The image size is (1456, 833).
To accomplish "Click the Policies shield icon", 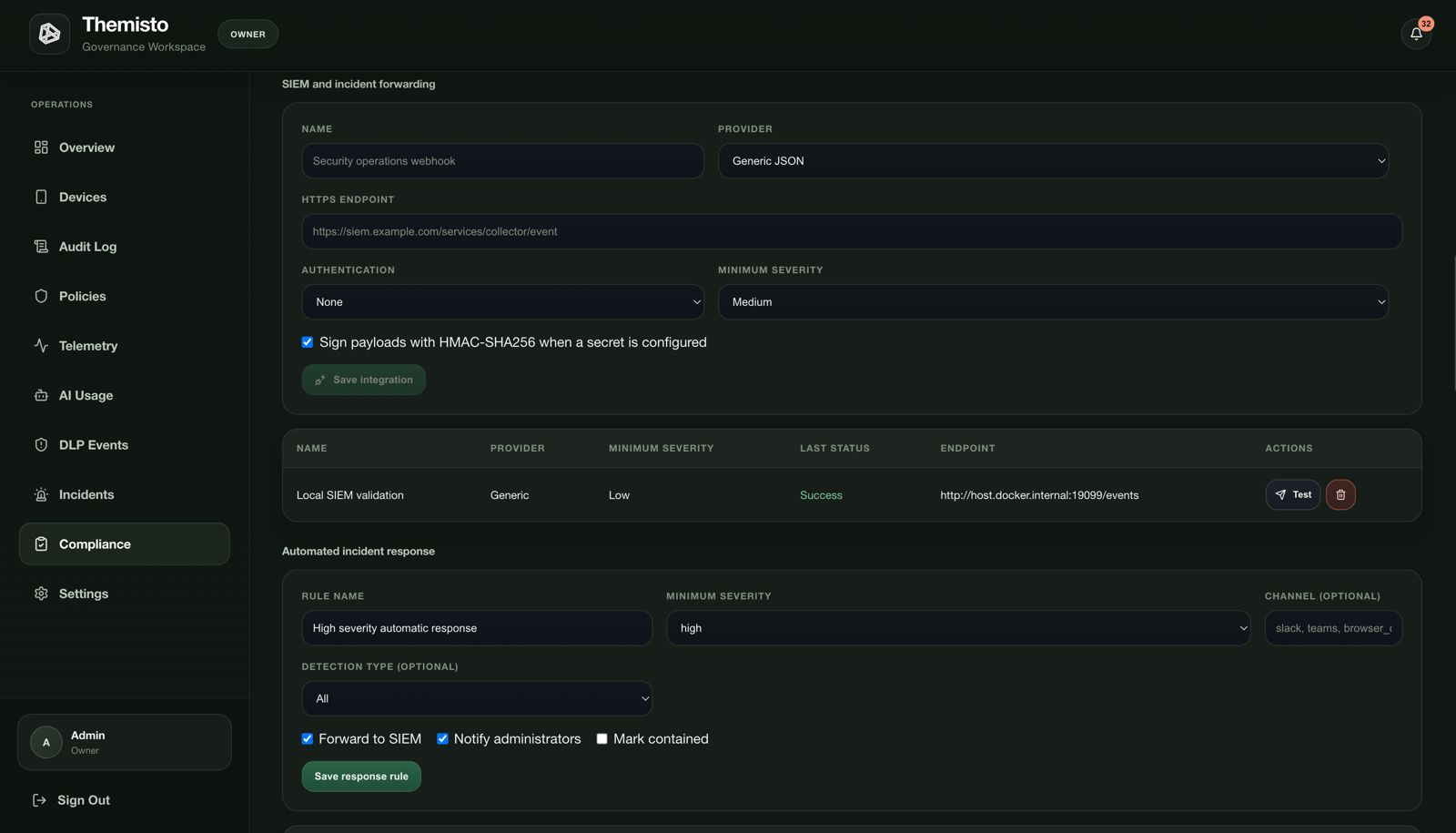I will [41, 296].
